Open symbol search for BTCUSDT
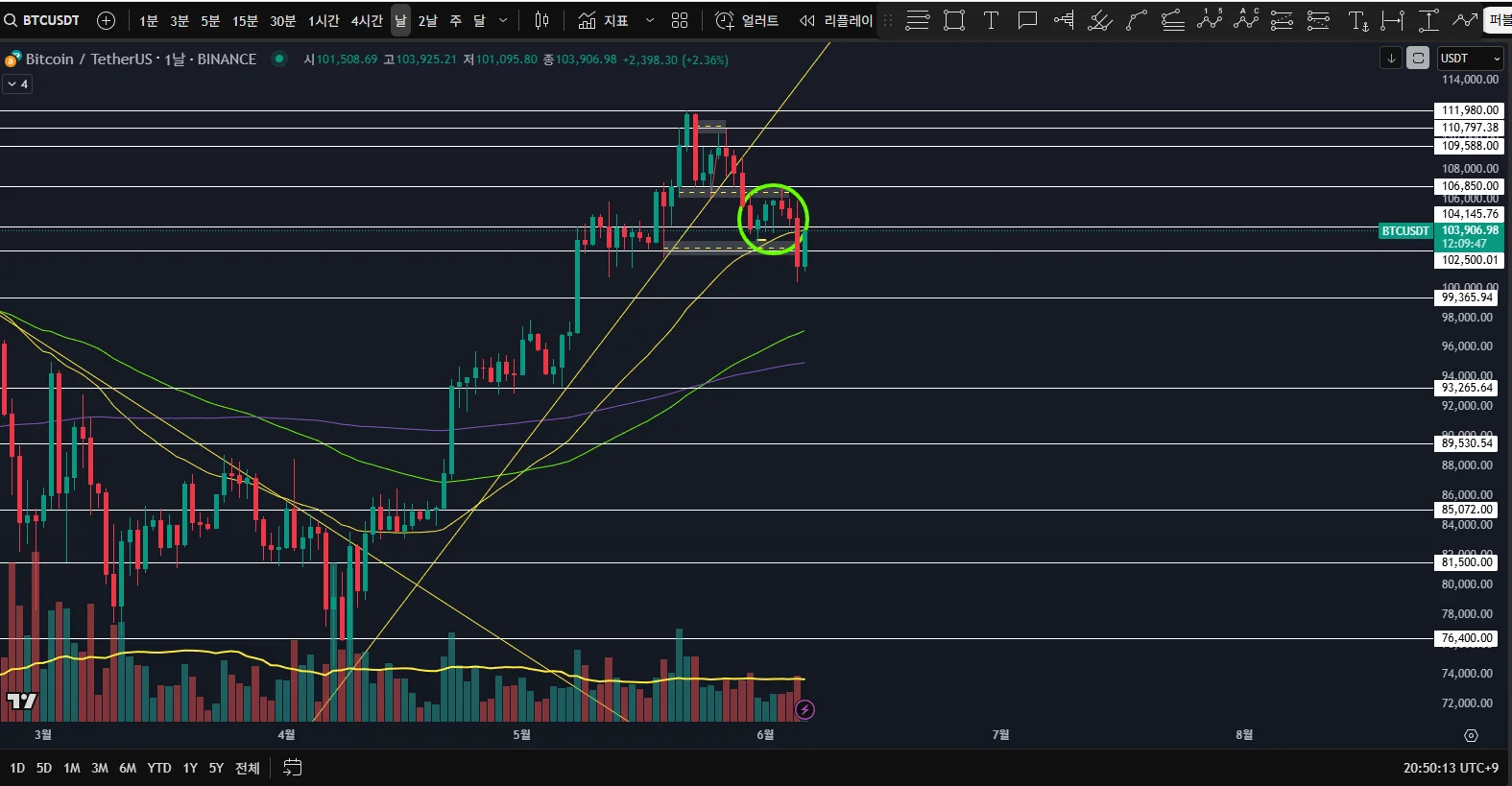Viewport: 1512px width, 786px height. [42, 20]
